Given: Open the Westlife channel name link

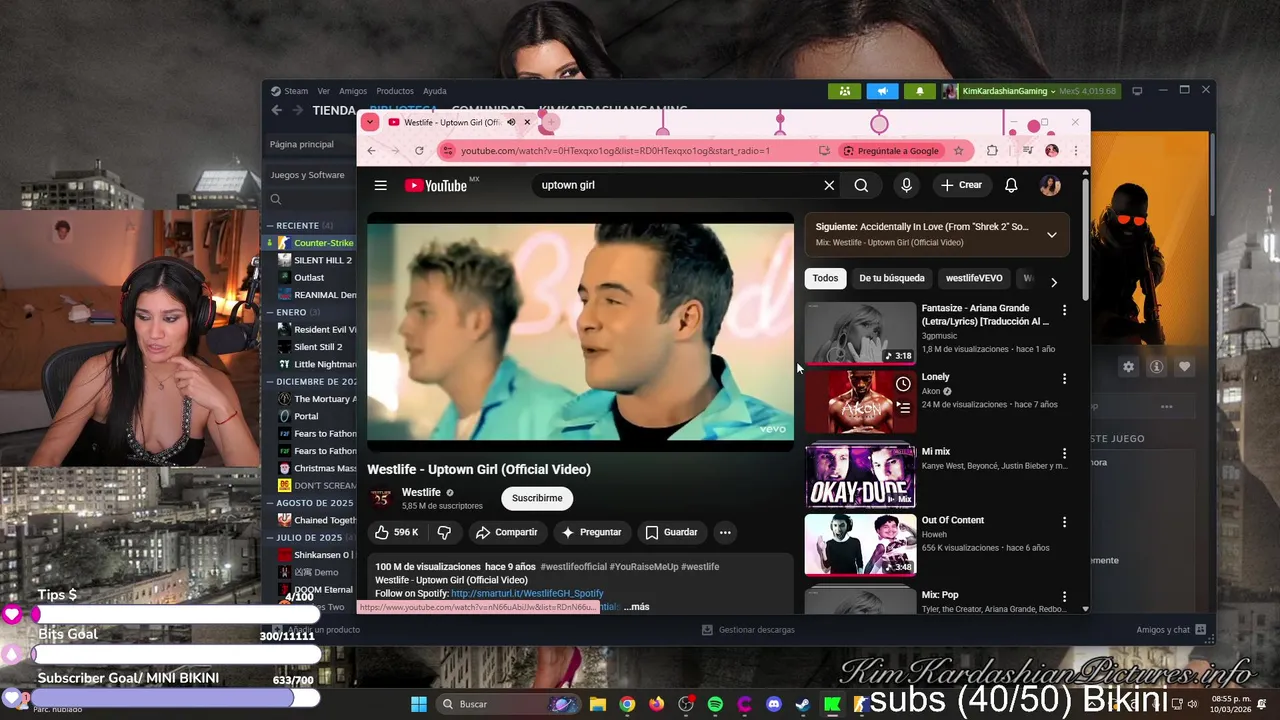Looking at the screenshot, I should [421, 492].
